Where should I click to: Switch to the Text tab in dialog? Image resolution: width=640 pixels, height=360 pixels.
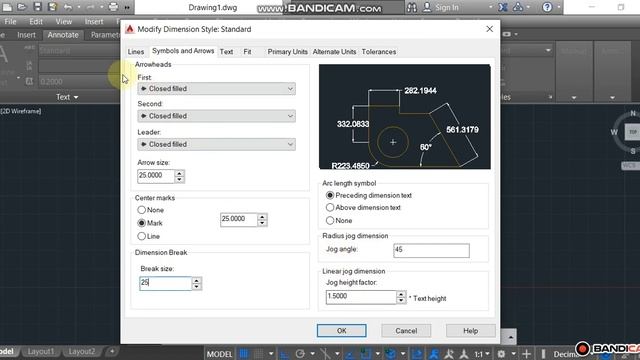coord(226,52)
